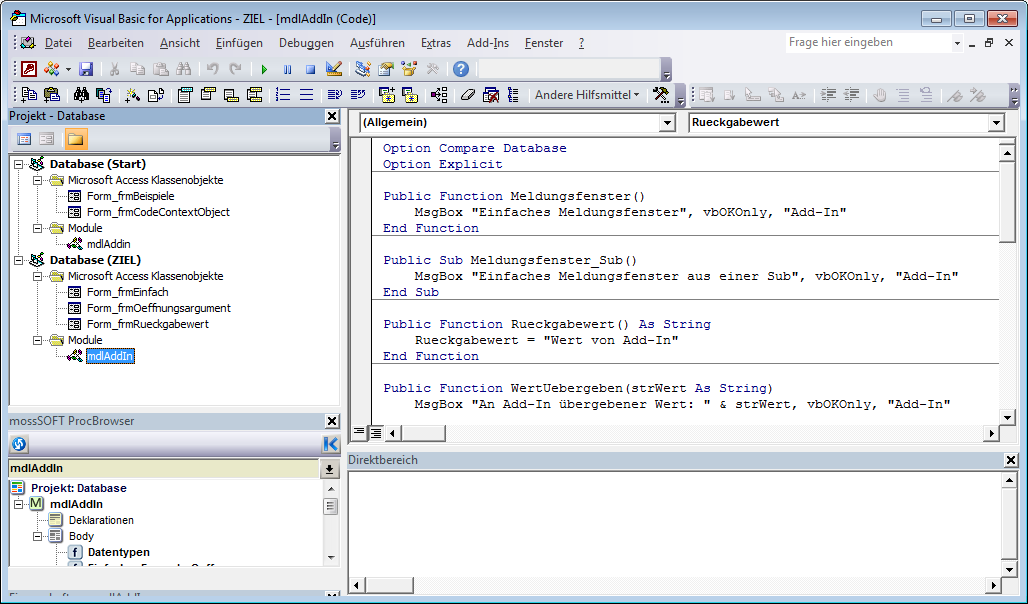The image size is (1028, 604).
Task: Click the blue Help question mark icon
Action: coord(460,69)
